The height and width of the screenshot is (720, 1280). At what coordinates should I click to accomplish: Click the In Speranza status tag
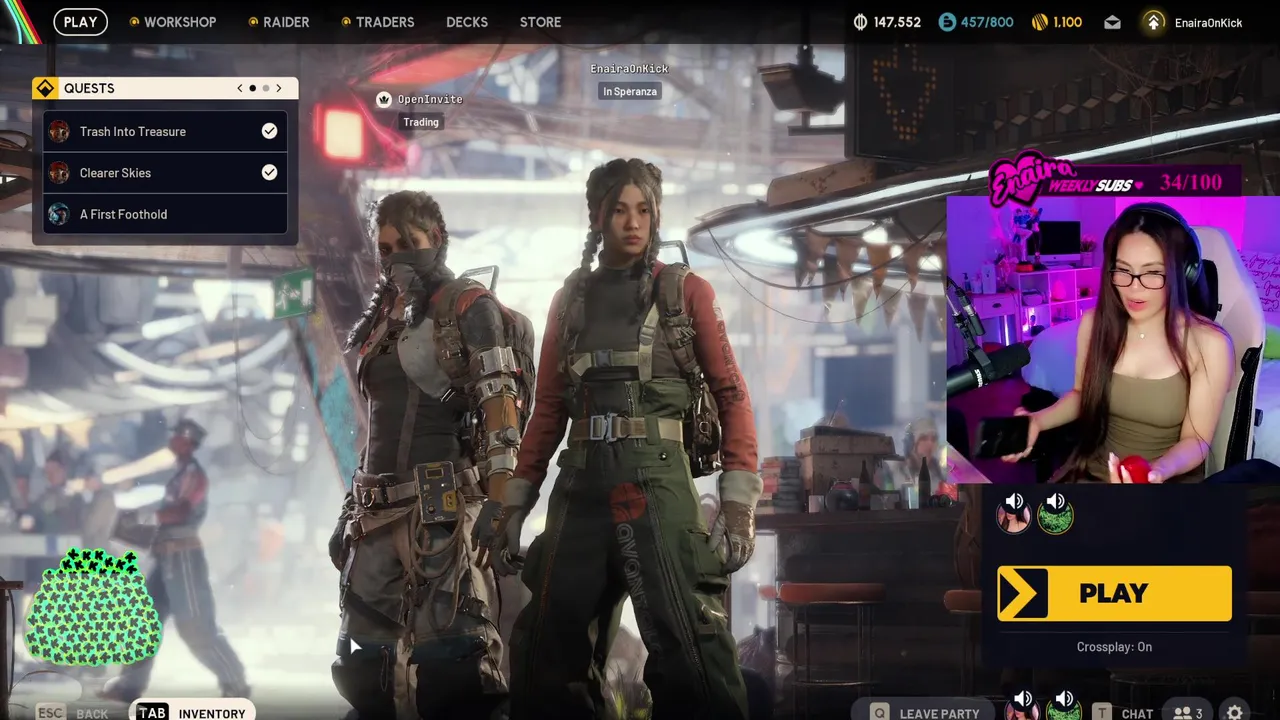[x=630, y=91]
